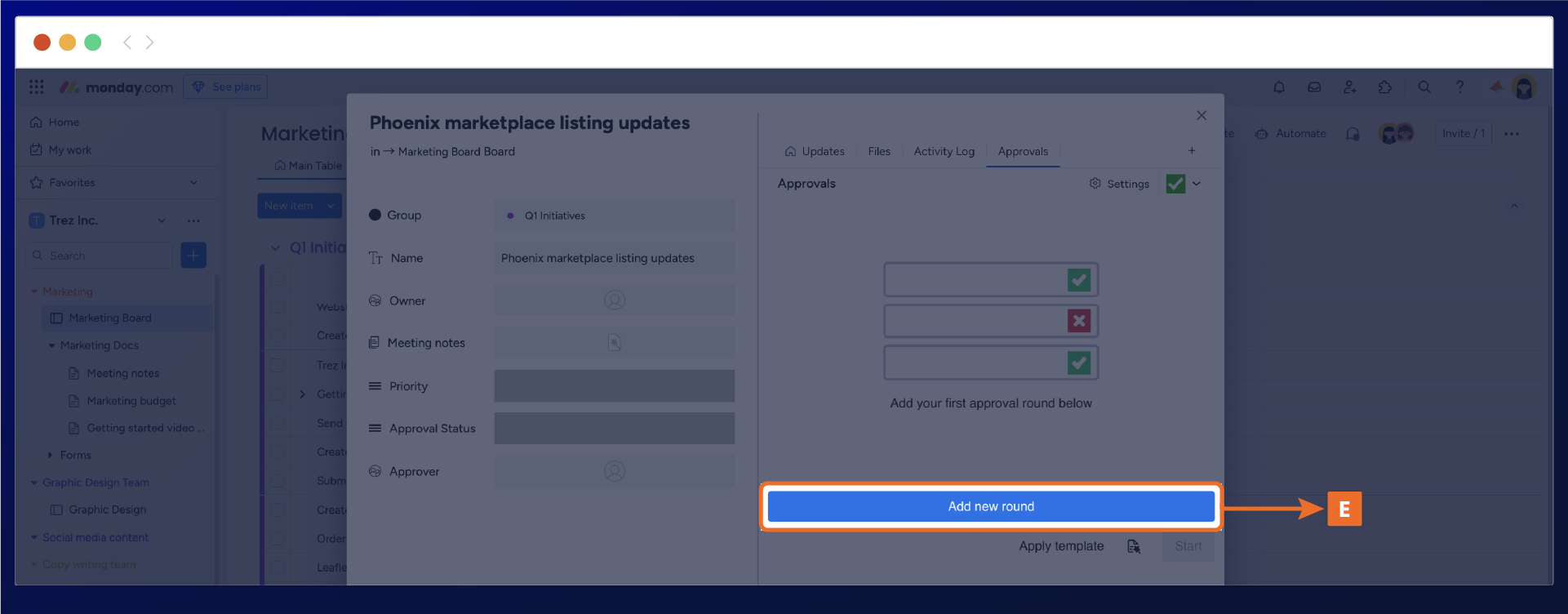The image size is (1568, 614).
Task: Click the Priority status color cell
Action: point(614,386)
